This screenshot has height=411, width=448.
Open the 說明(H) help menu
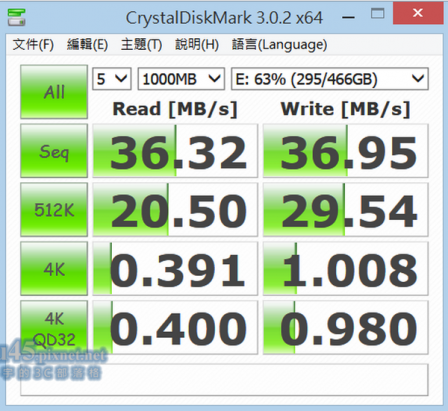click(197, 44)
